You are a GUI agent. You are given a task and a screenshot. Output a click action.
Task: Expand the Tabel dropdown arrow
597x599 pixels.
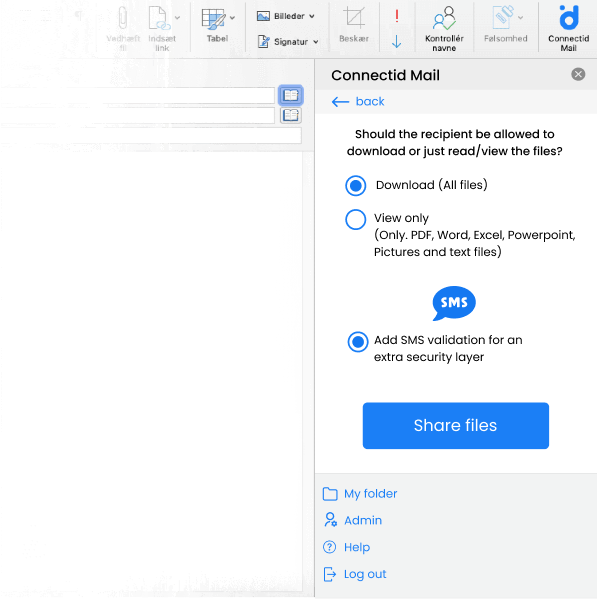pyautogui.click(x=232, y=18)
